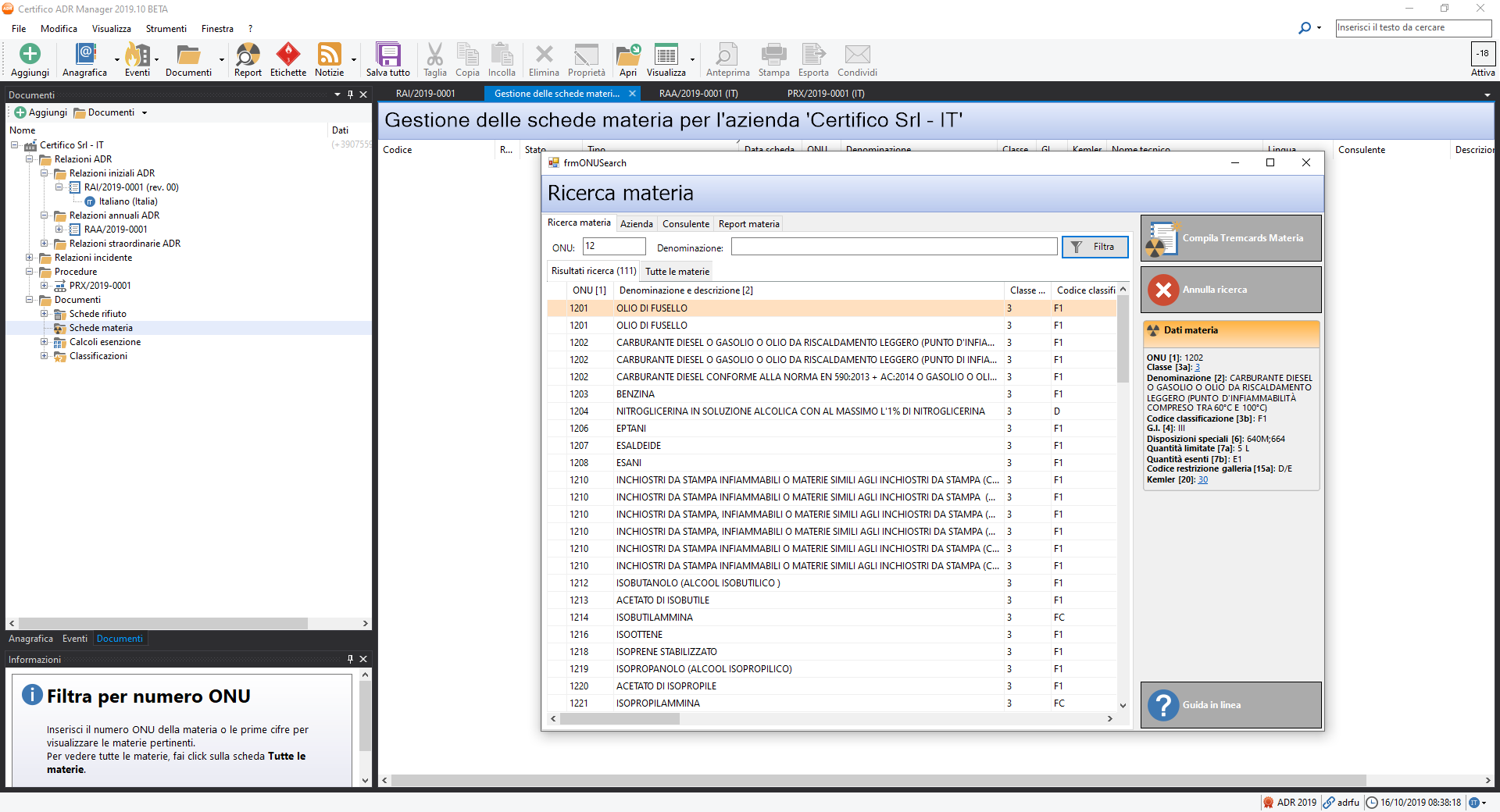Screen dimensions: 1500x812
Task: Collapse the Relazioni ADR tree node
Action: tap(30, 159)
